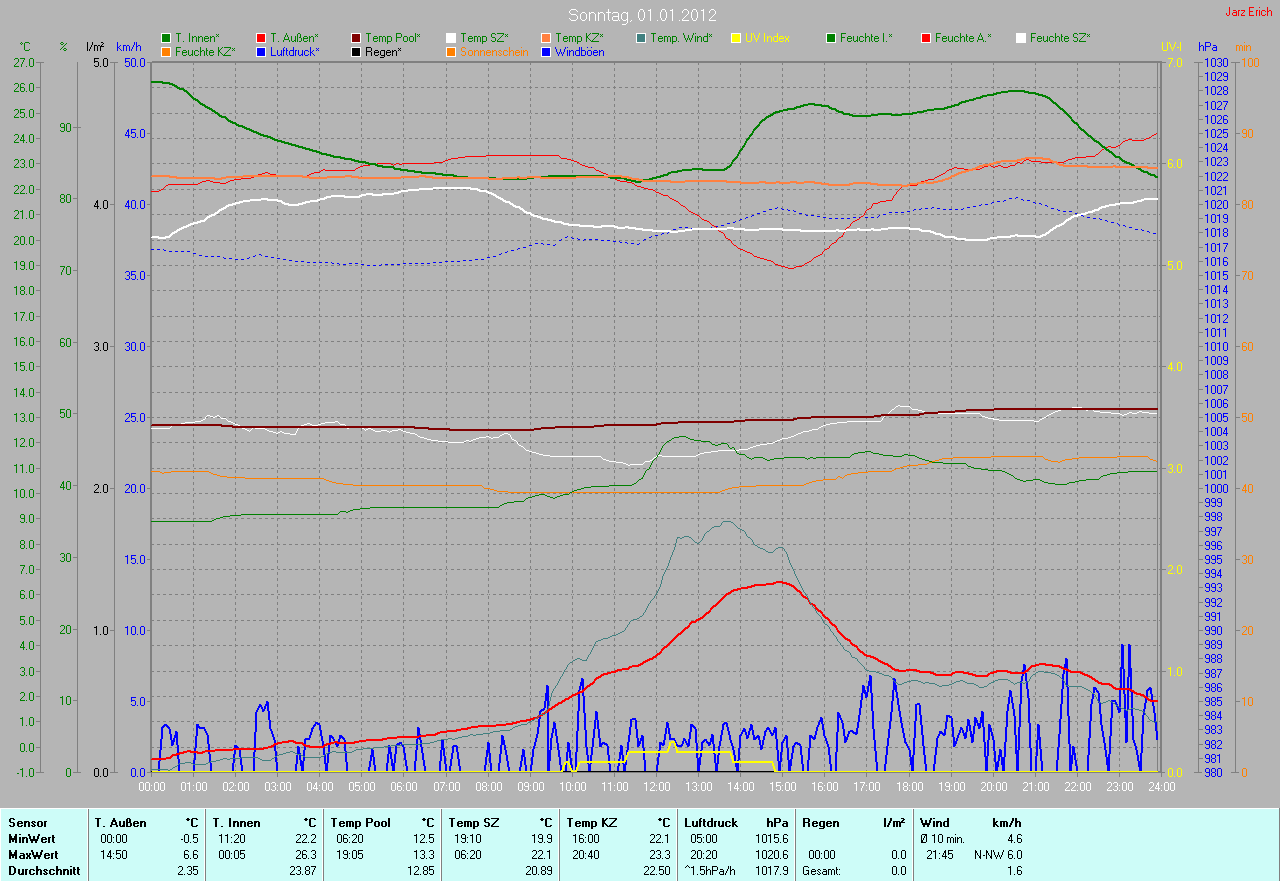Click the blue Windböen legend square
Screen dimensions: 1280x881
(x=546, y=52)
